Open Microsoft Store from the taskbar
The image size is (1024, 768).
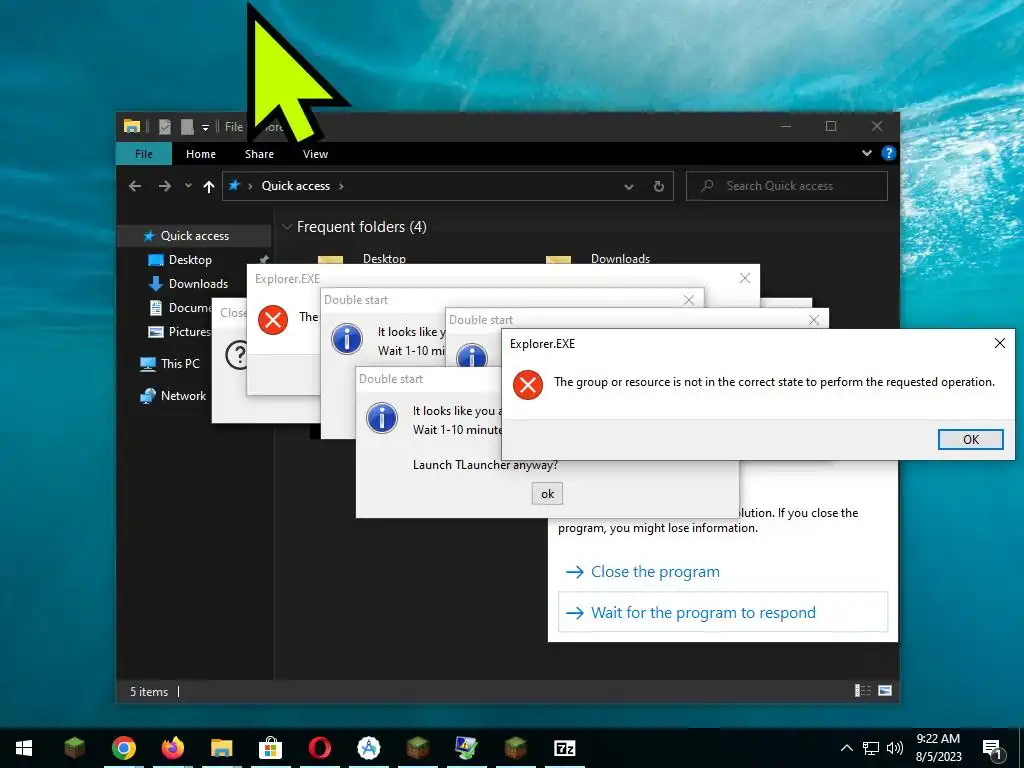tap(270, 748)
